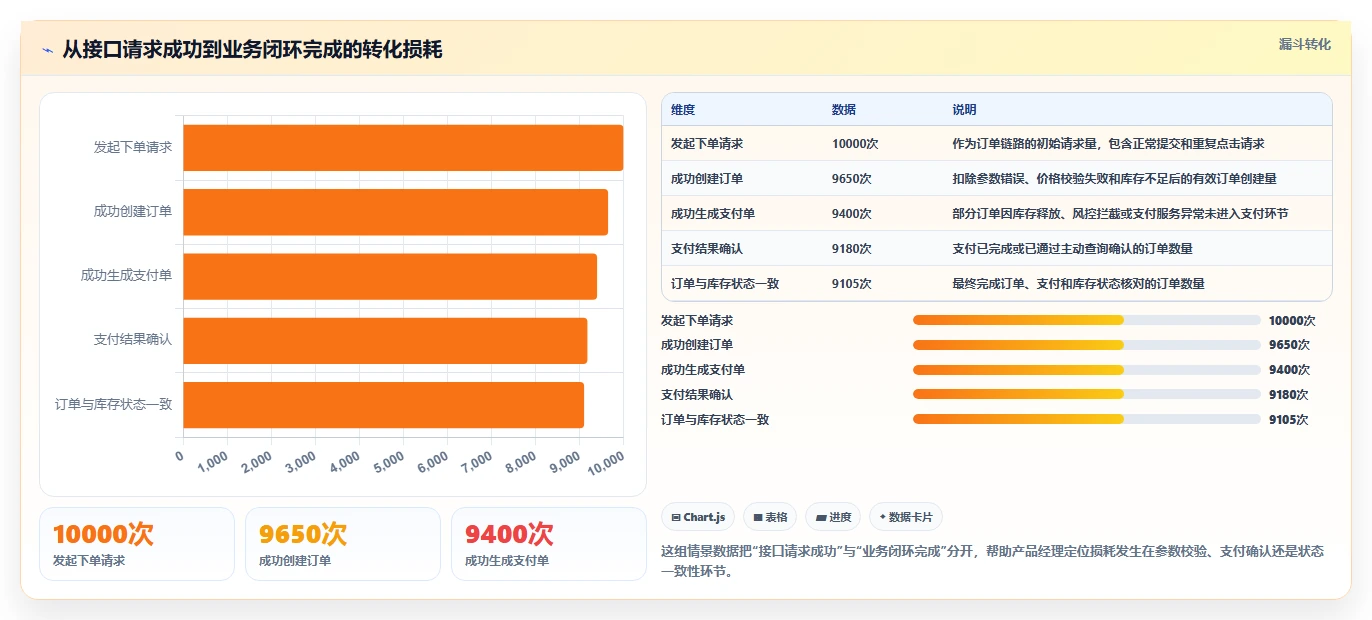
Task: Click 成功生成支付单 caption under the 9400次 card
Action: pos(507,561)
